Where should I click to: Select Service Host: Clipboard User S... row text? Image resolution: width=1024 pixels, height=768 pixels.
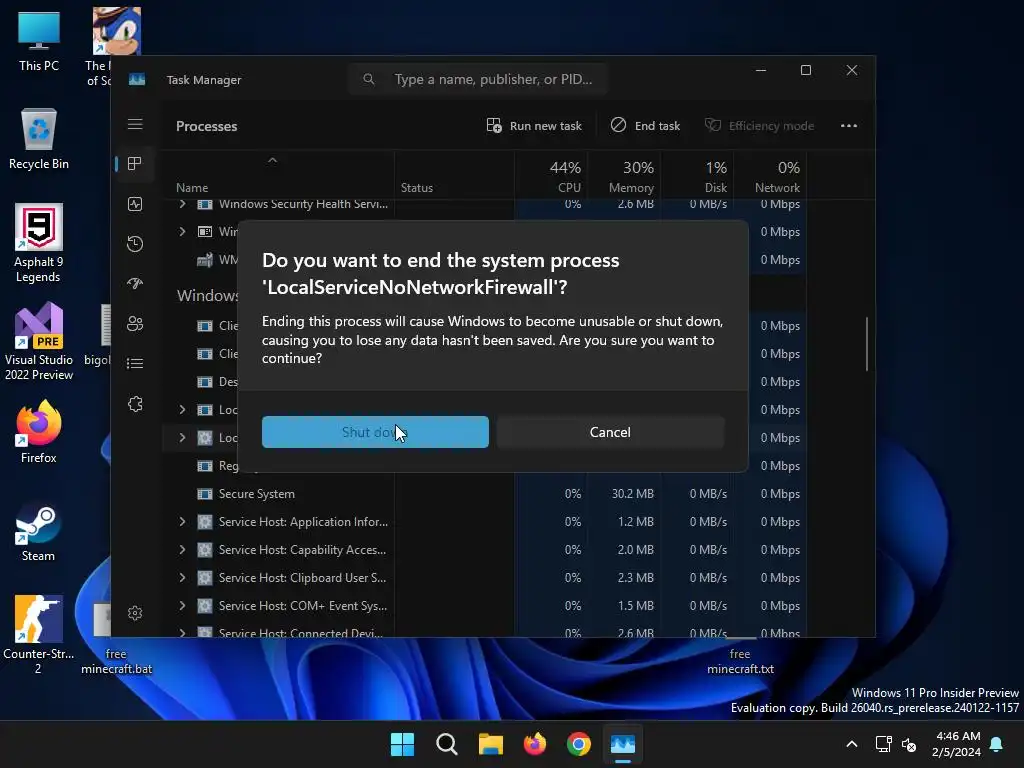tap(302, 578)
